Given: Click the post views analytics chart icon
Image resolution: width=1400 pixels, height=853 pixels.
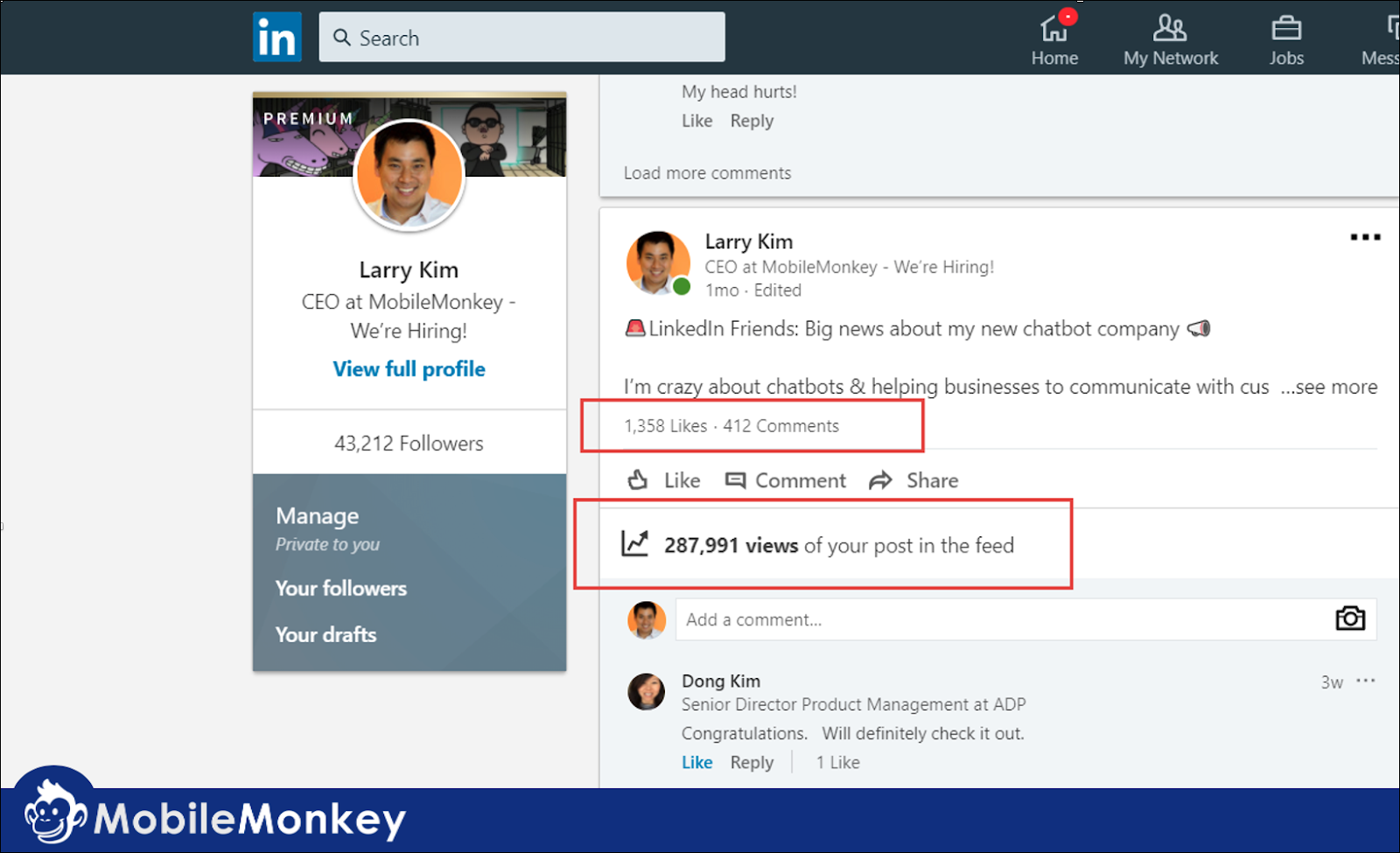Looking at the screenshot, I should [x=635, y=543].
